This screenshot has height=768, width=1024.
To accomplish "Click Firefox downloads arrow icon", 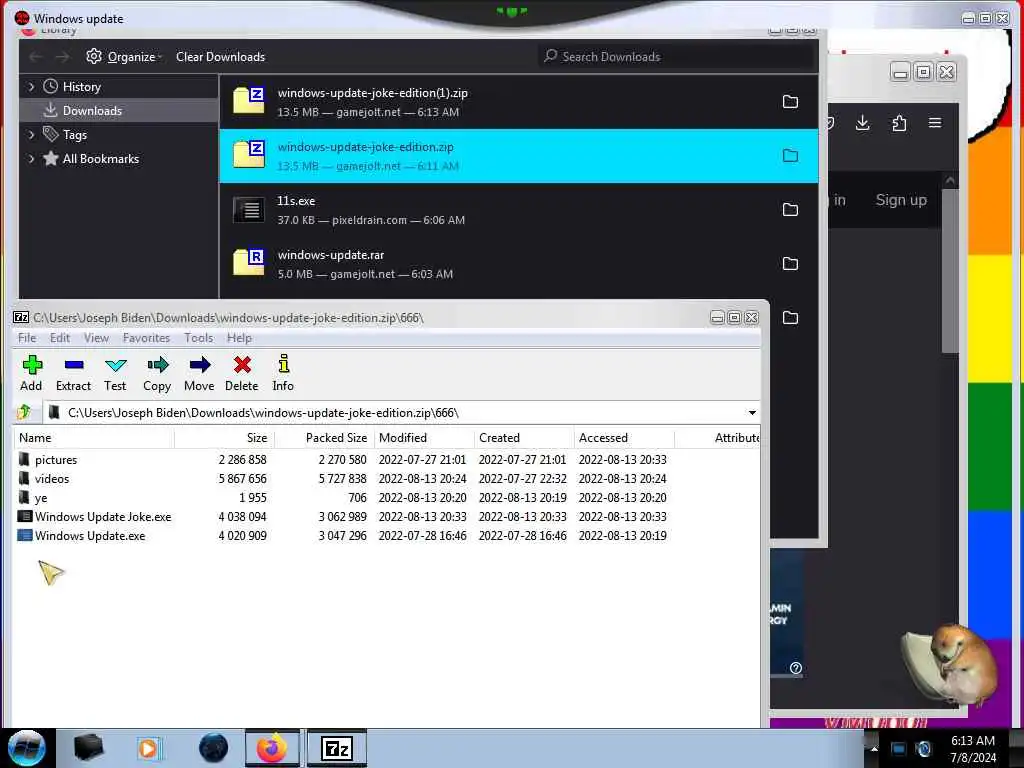I will pos(862,123).
